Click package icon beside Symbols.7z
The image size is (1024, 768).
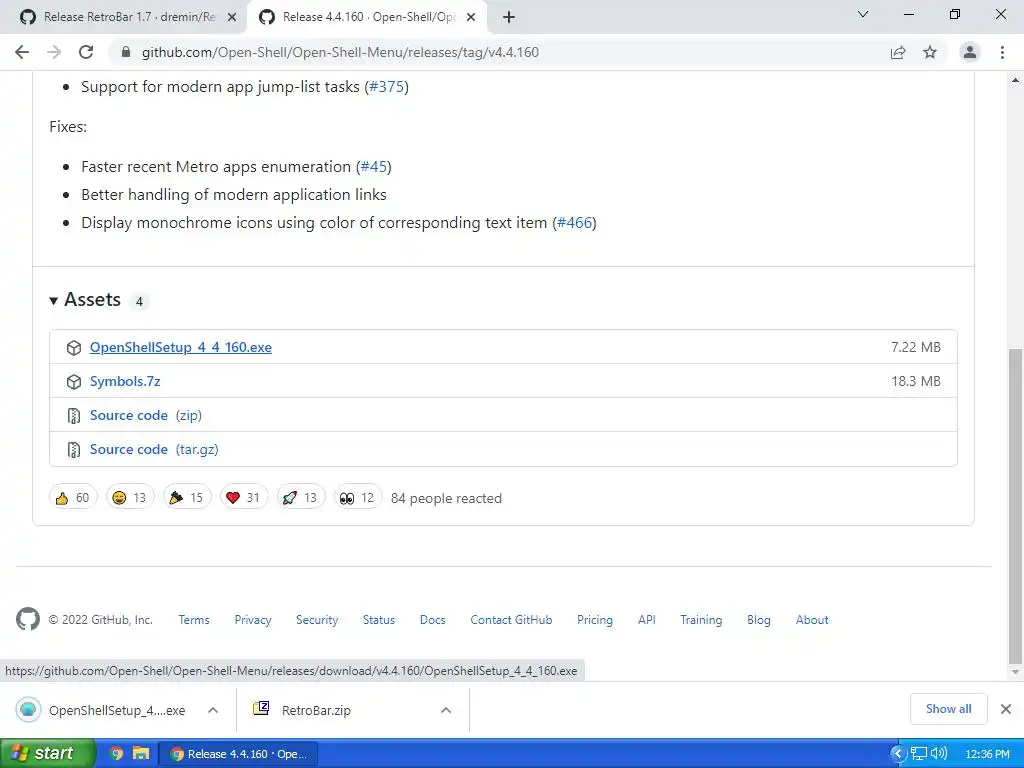[74, 382]
